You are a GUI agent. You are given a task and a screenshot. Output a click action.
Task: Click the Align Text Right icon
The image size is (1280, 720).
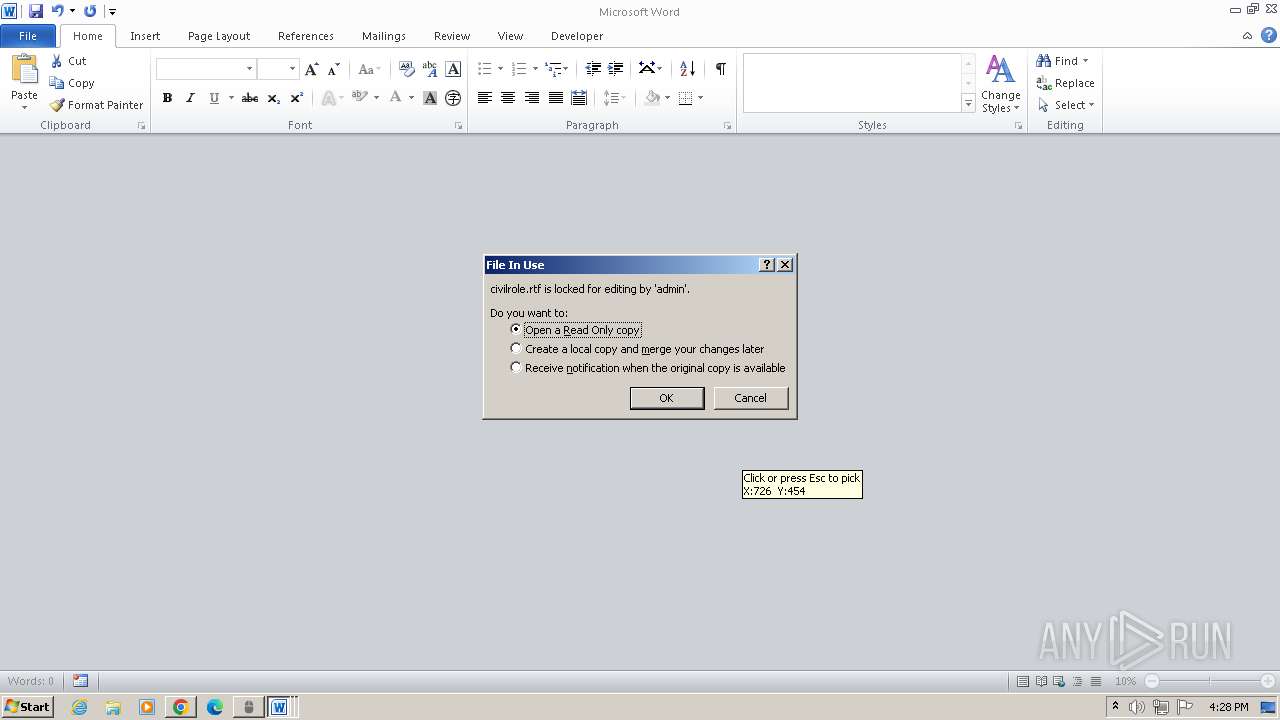tap(531, 98)
